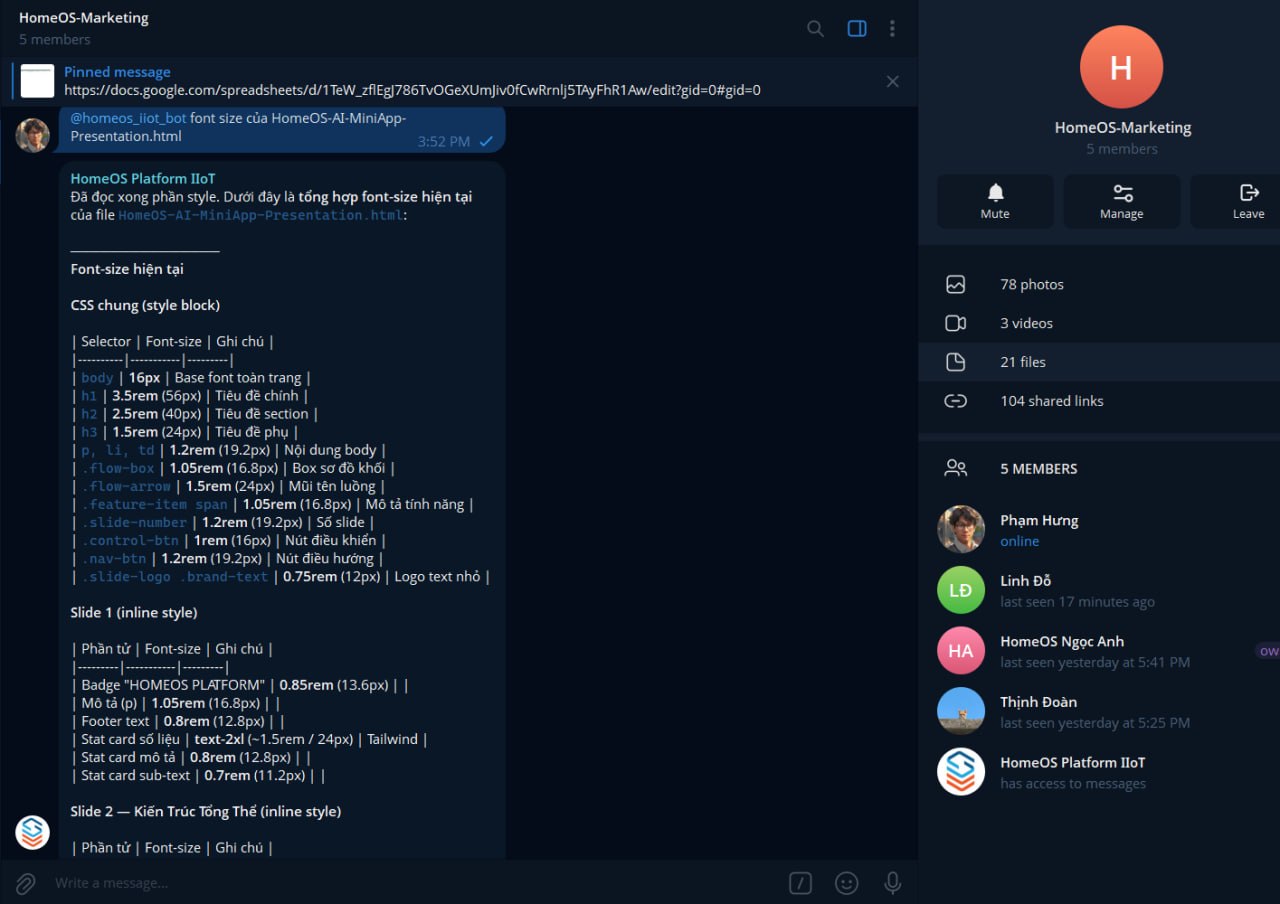The image size is (1280, 904).
Task: Open sender avatar beside the font size question
Action: (33, 135)
